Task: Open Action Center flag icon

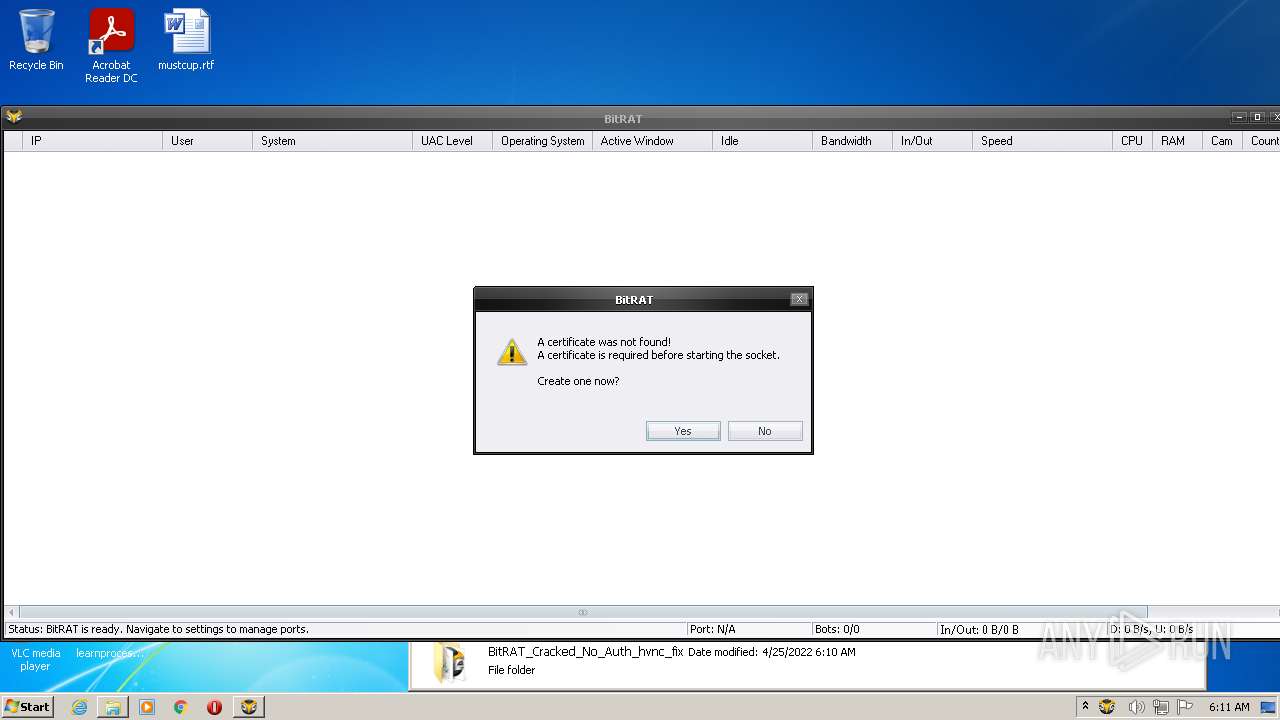Action: pos(1186,707)
